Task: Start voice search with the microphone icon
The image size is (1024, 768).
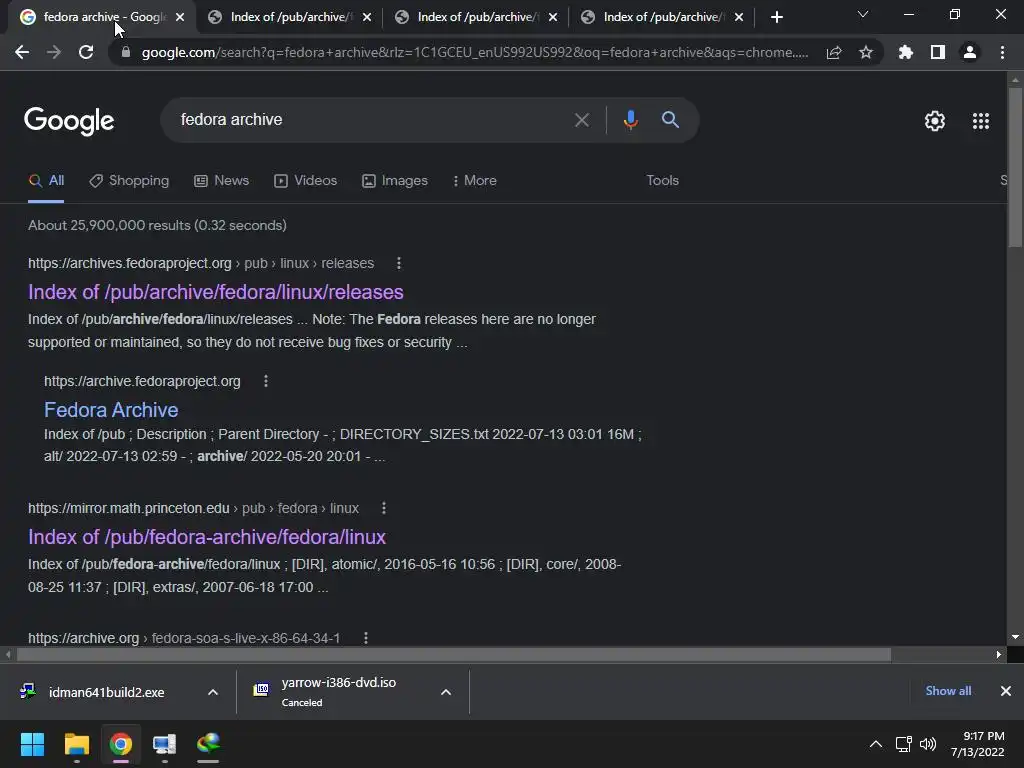Action: coord(630,120)
